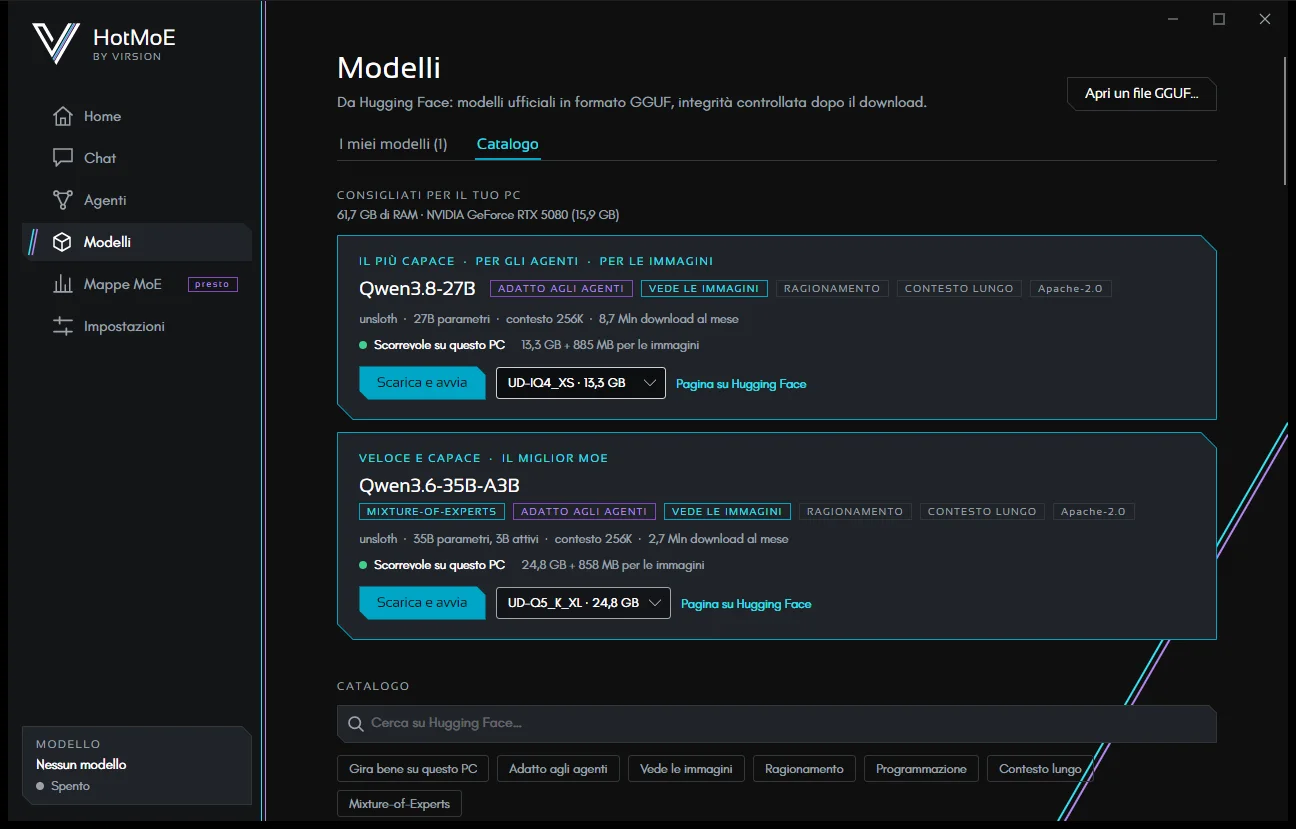The height and width of the screenshot is (829, 1296).
Task: Click the 'Qwen3.6-35B-A3B' model title
Action: (439, 486)
